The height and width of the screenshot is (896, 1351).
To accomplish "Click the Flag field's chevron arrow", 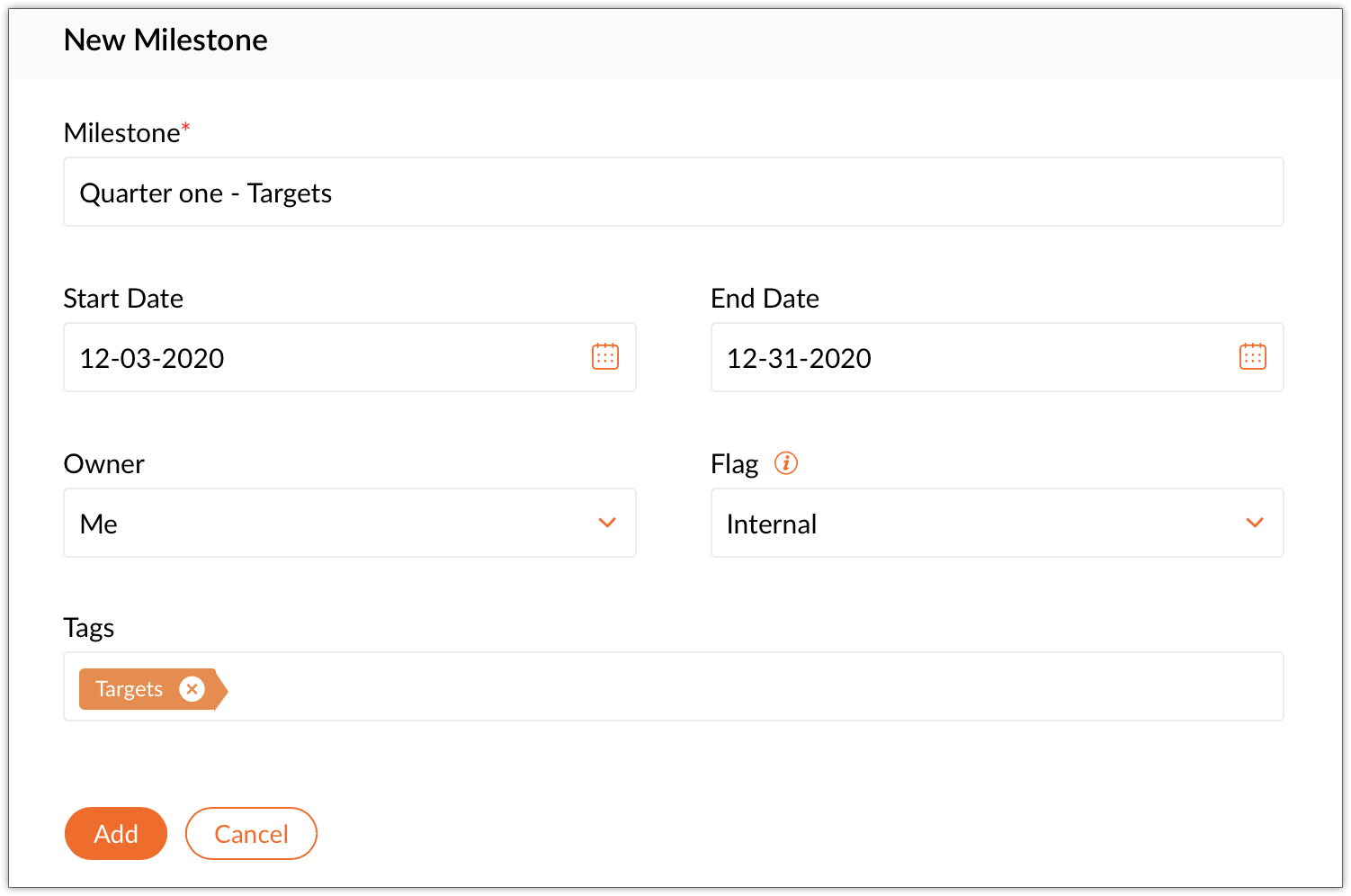I will pyautogui.click(x=1255, y=523).
